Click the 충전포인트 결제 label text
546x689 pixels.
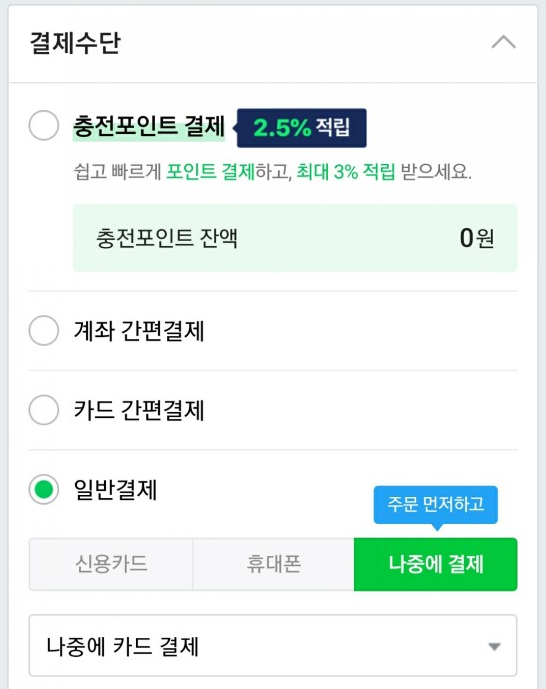[149, 126]
